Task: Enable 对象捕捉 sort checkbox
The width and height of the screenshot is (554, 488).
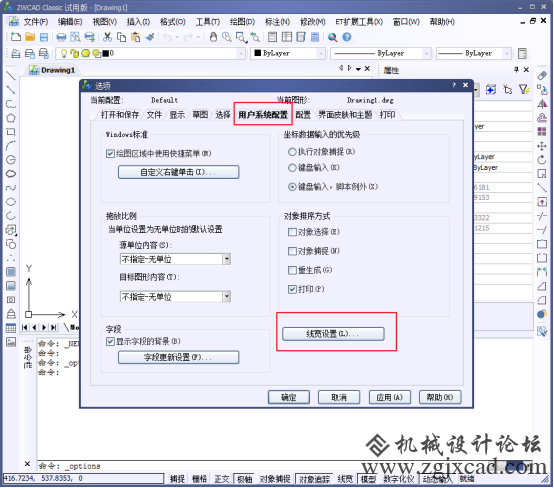Action: (292, 251)
